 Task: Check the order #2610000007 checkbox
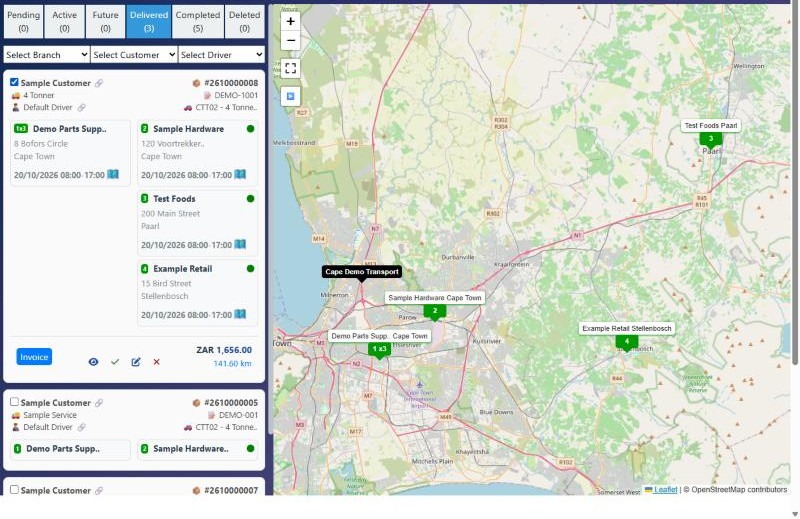tap(14, 489)
